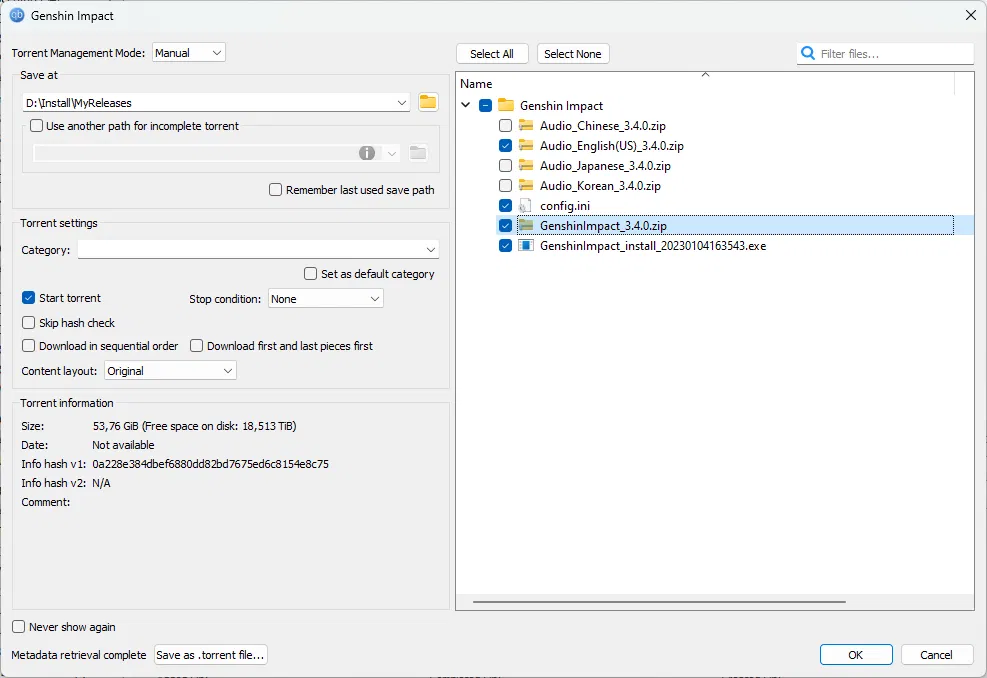The height and width of the screenshot is (678, 987).
Task: Uncheck GenshinImpact_3.4.0.zip checkbox
Action: click(x=505, y=225)
